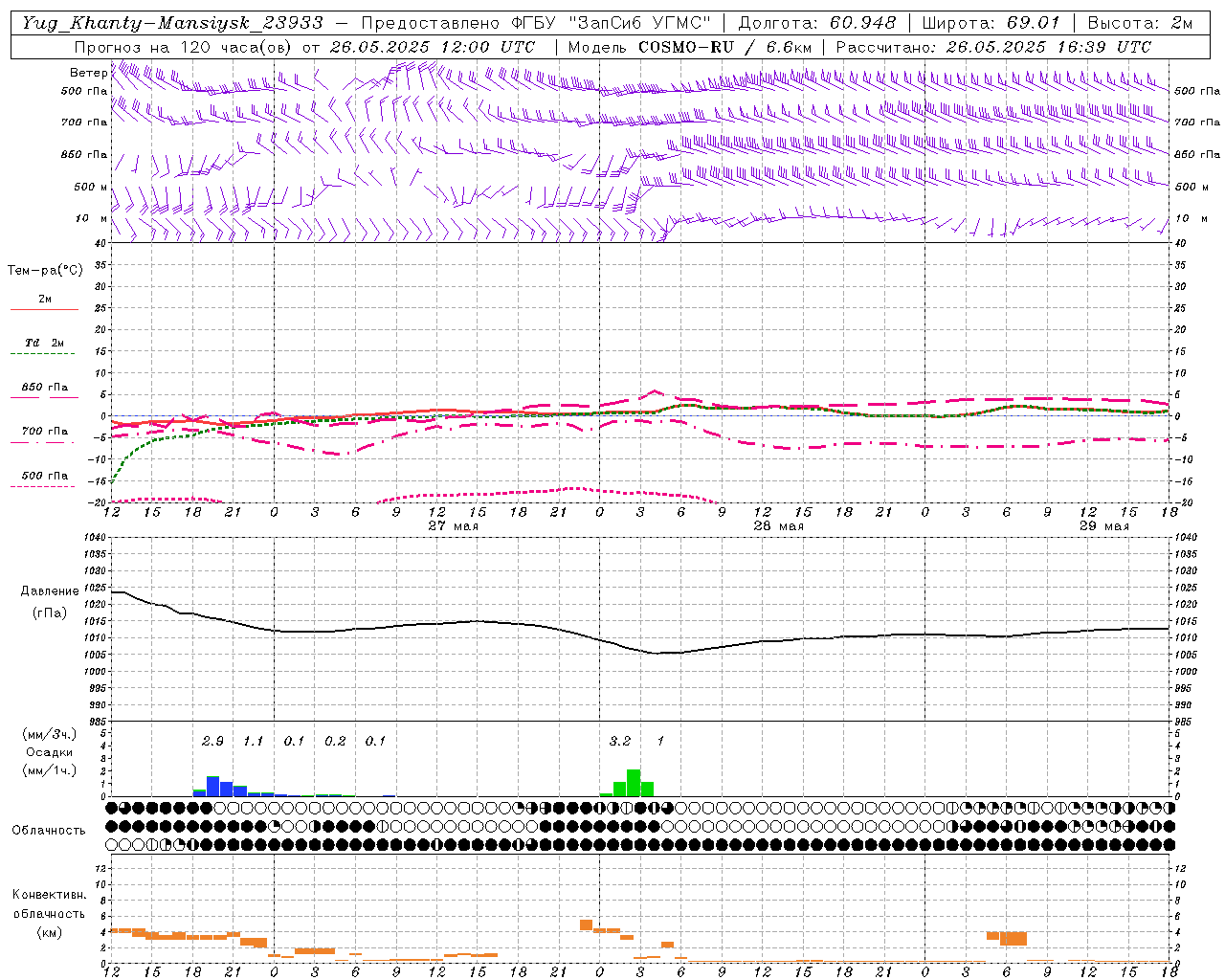Click the Прогноз на 120 часа(ов) text
1225x980 pixels.
click(184, 47)
